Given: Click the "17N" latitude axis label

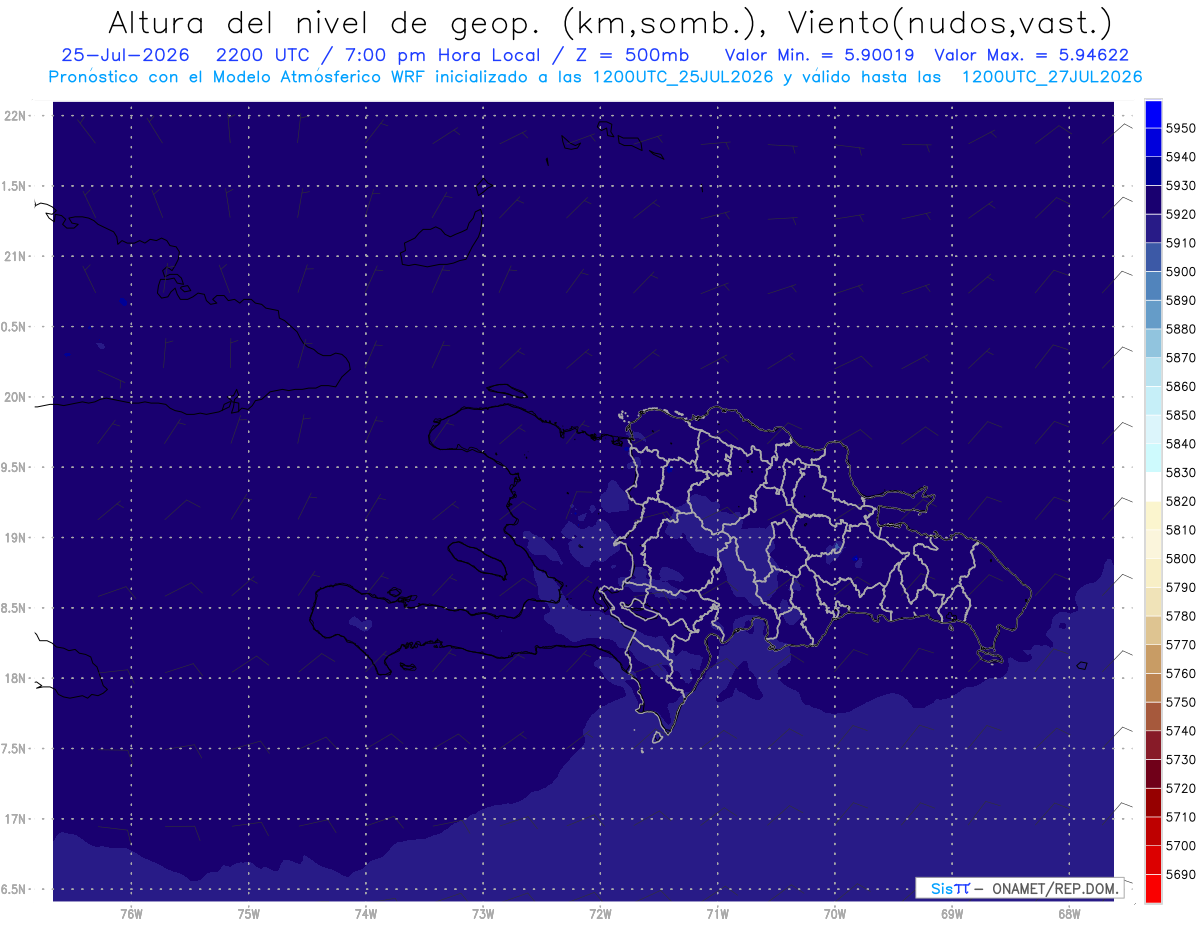Looking at the screenshot, I should coord(17,820).
